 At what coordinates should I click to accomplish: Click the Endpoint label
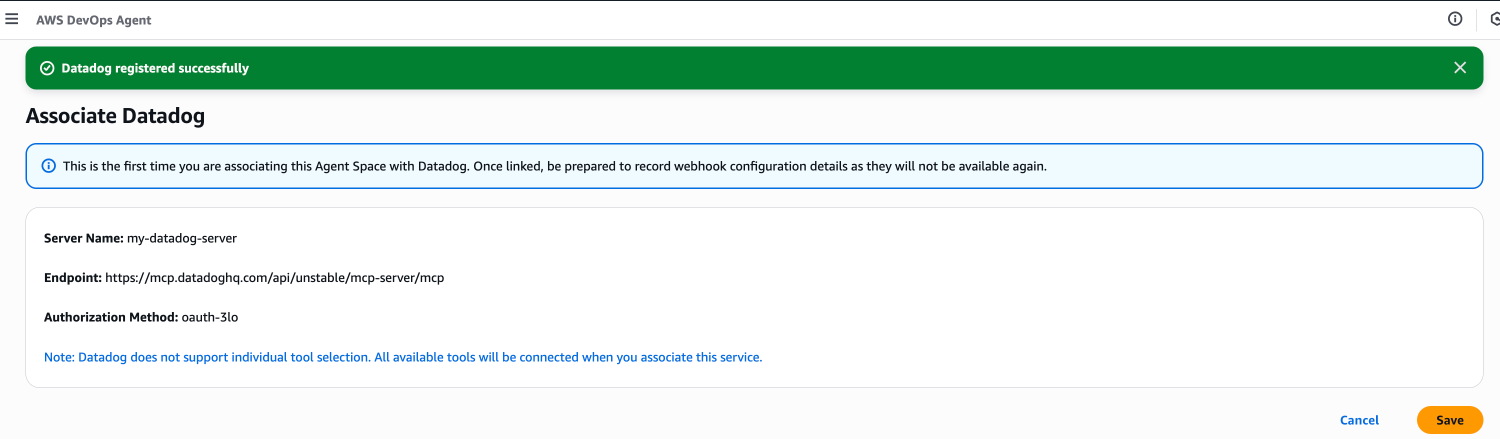click(72, 278)
